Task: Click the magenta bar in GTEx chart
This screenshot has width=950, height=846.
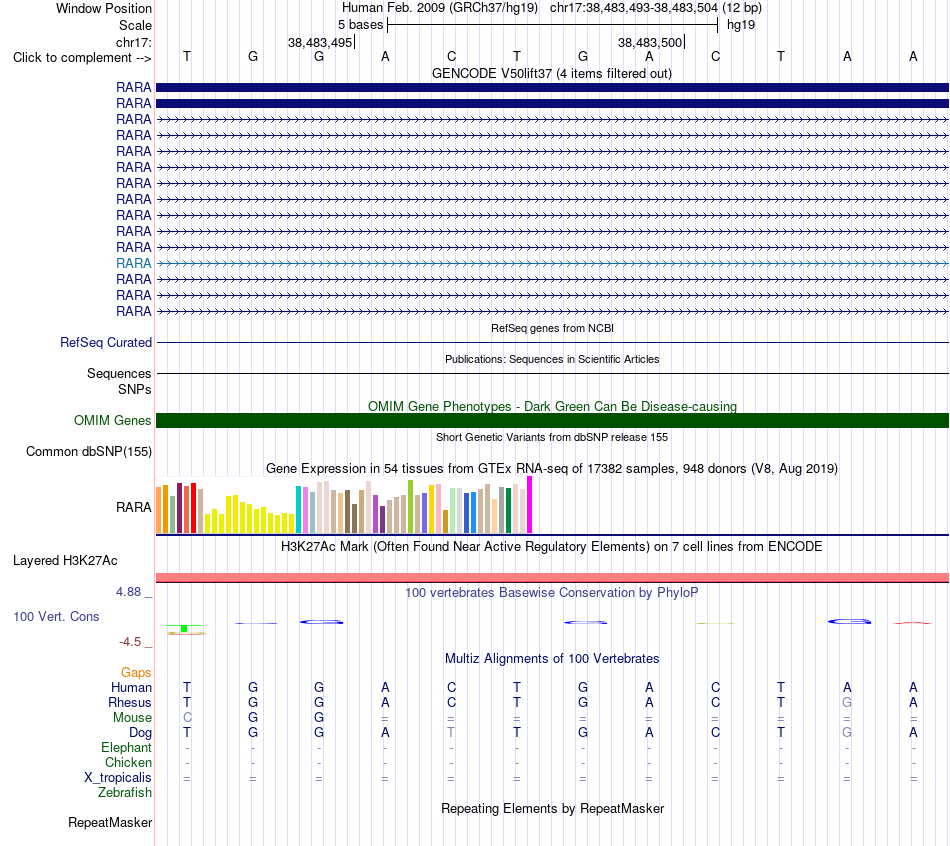Action: [x=530, y=505]
